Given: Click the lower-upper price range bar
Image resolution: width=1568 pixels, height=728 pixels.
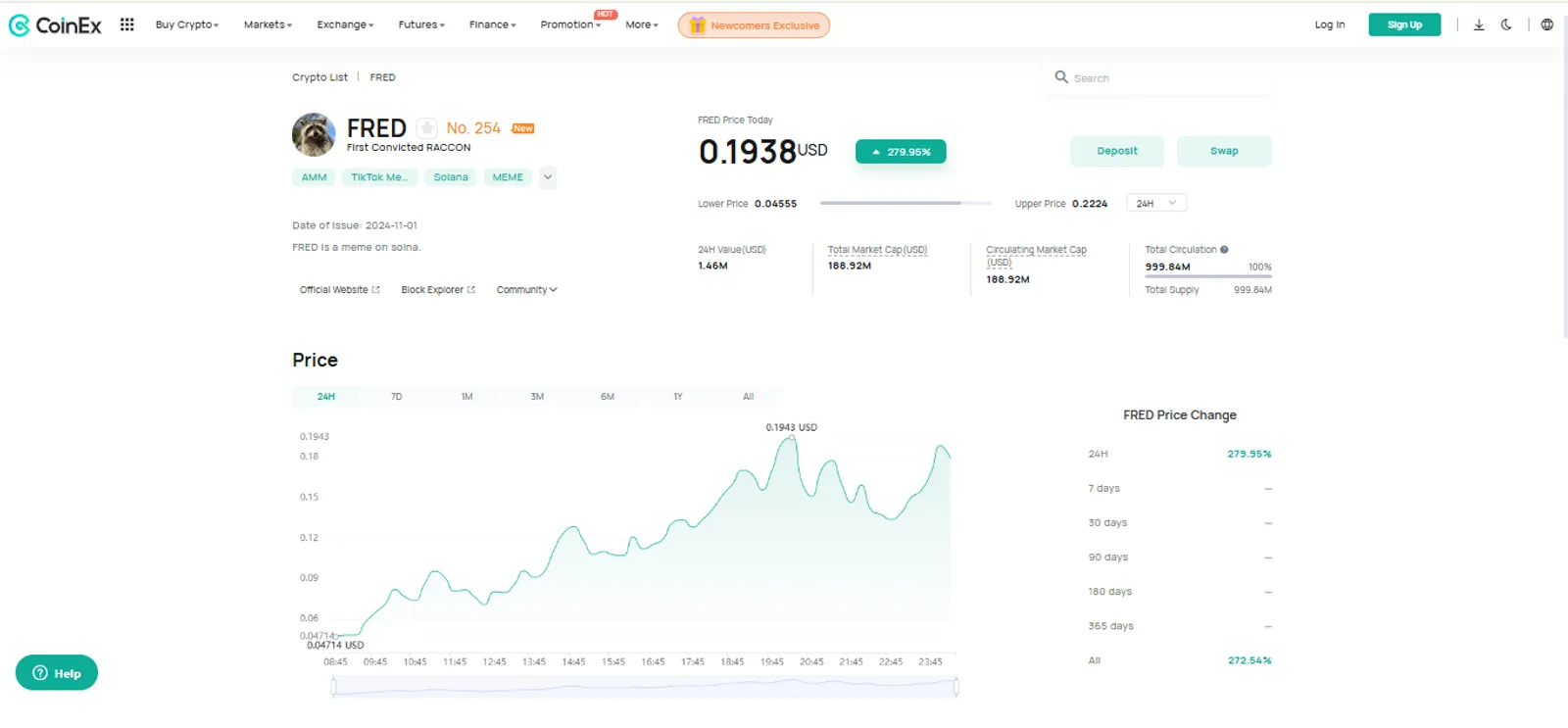Looking at the screenshot, I should pyautogui.click(x=905, y=203).
